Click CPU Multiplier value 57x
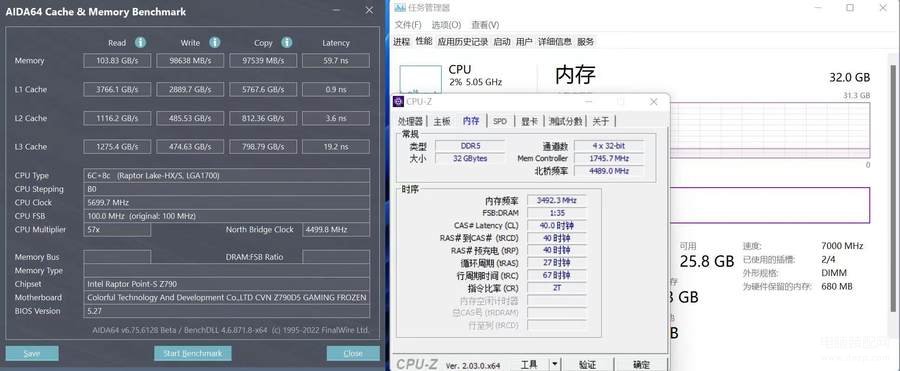The height and width of the screenshot is (371, 900). pyautogui.click(x=117, y=230)
